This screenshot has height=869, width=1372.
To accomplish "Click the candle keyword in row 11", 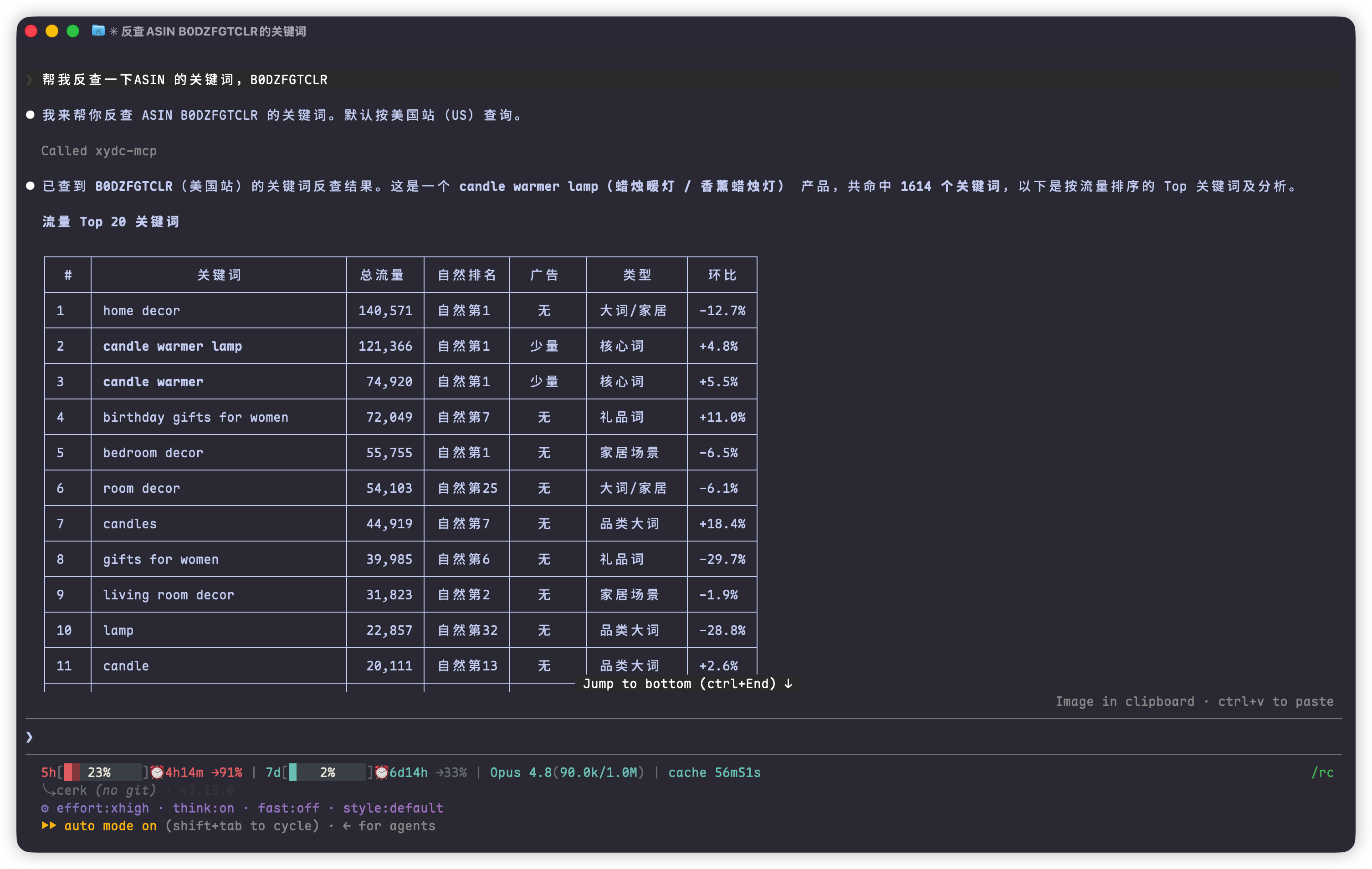I will click(x=126, y=665).
